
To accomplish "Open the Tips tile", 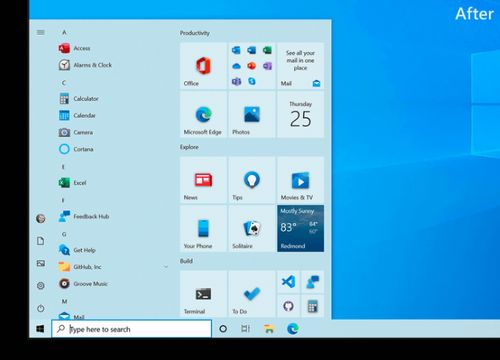I will point(252,180).
